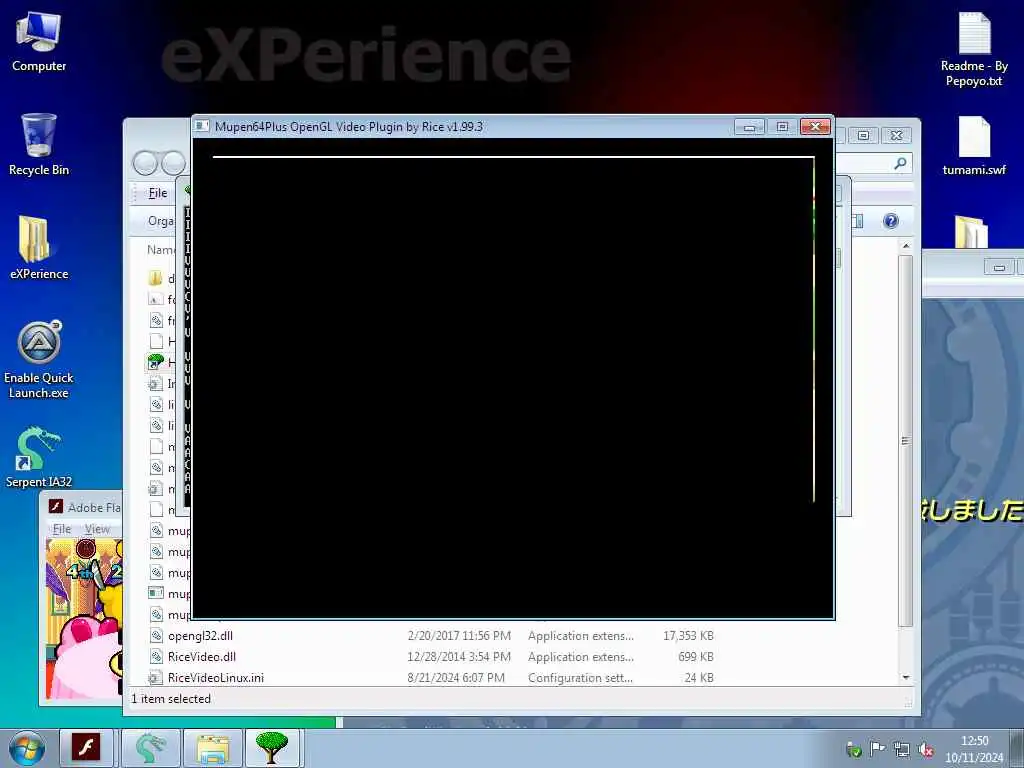Click the Explorer search magnifier icon
The height and width of the screenshot is (768, 1024).
point(900,163)
